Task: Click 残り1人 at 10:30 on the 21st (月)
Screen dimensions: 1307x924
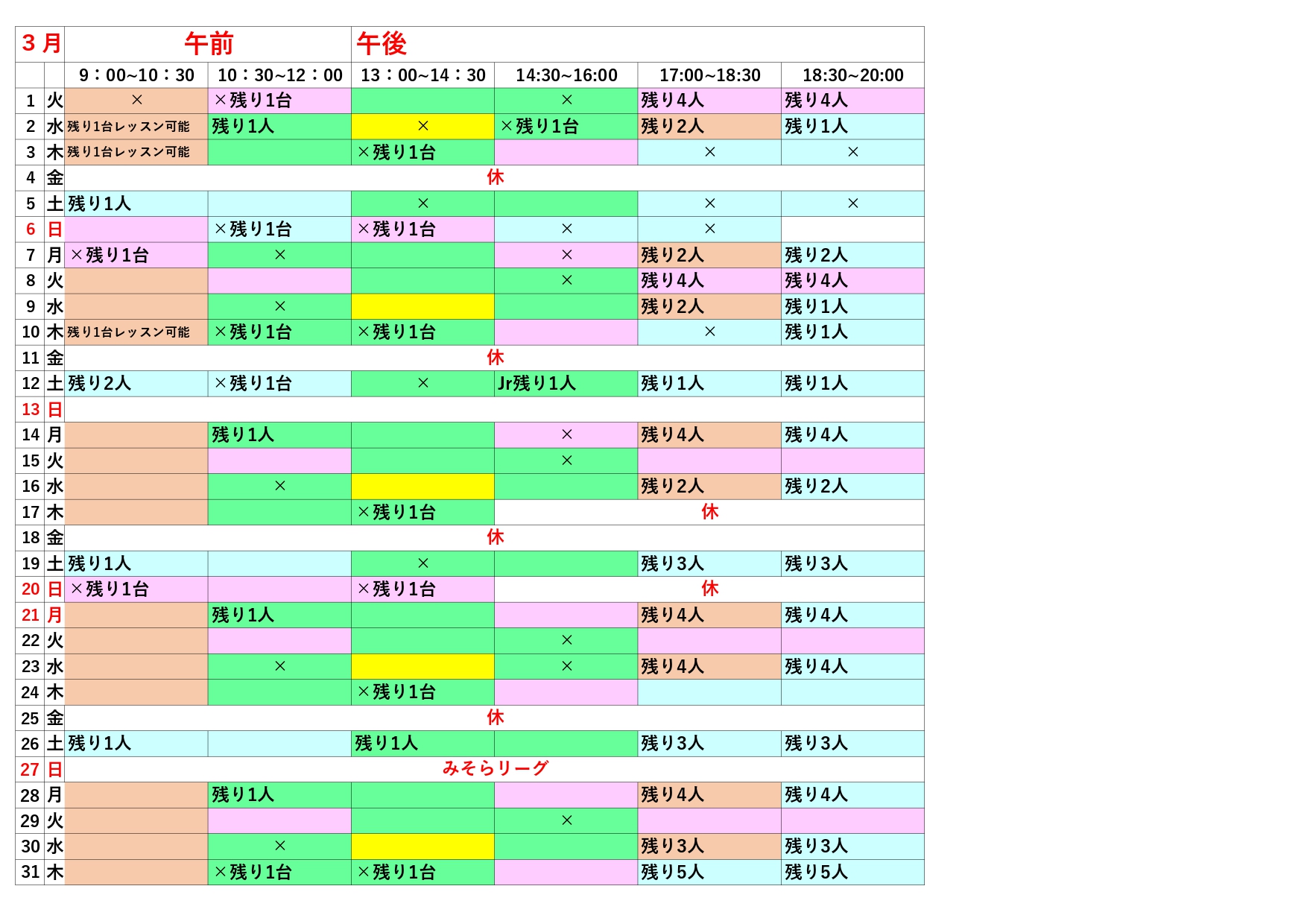Action: (243, 615)
